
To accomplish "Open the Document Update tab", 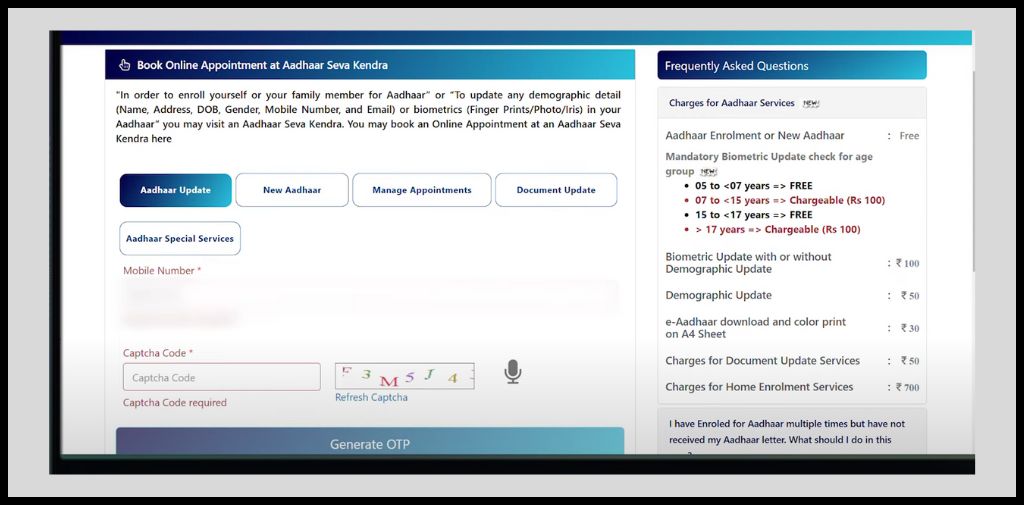I will (x=556, y=190).
